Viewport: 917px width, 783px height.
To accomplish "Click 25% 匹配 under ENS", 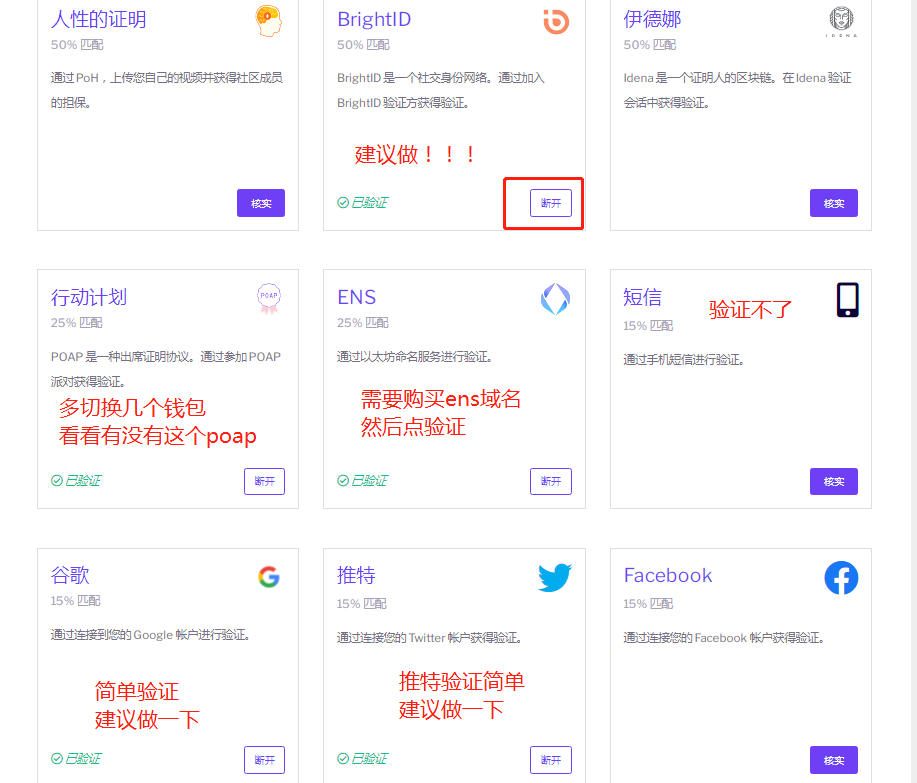I will tap(363, 323).
